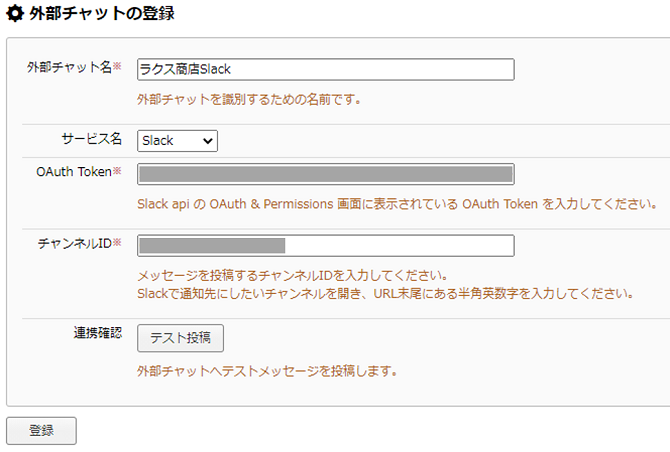The width and height of the screenshot is (670, 452).
Task: Click the required ※ mark beside 外部チャット名
Action: point(117,66)
